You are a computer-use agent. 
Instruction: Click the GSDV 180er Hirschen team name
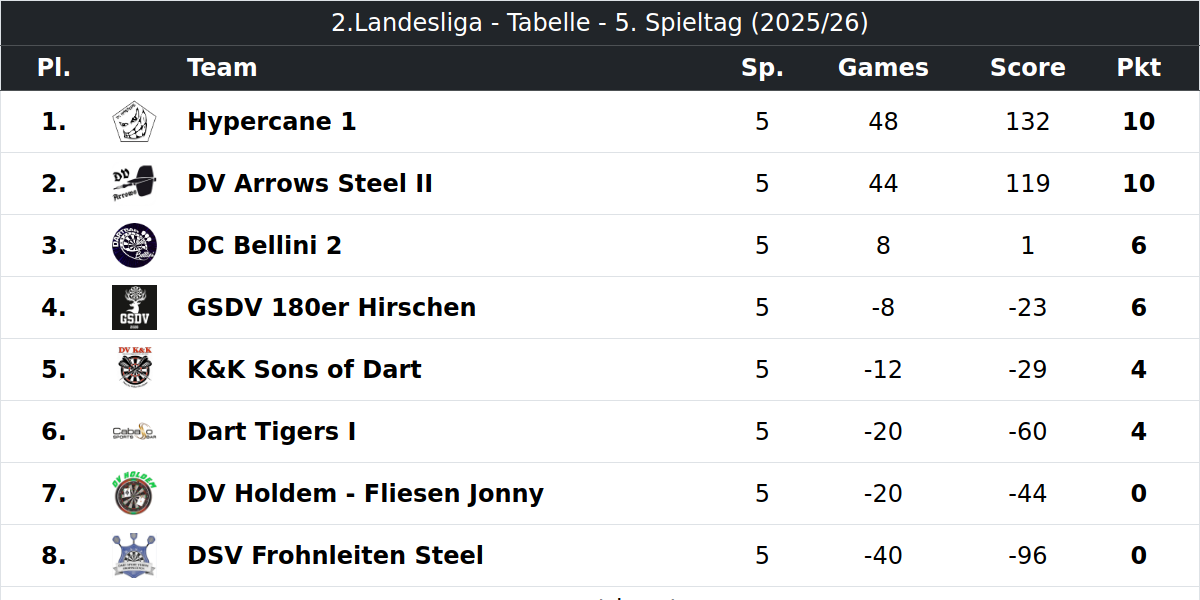pos(331,308)
